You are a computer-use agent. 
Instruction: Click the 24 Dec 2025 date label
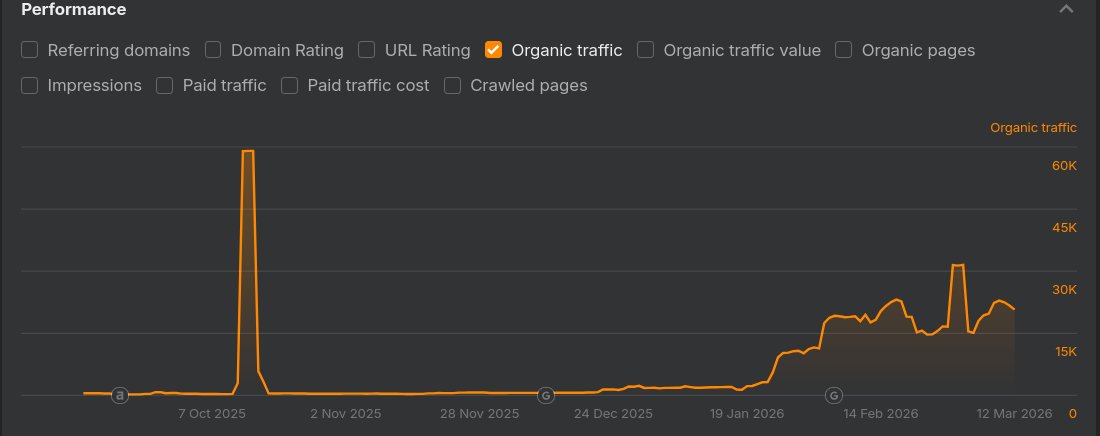coord(613,414)
